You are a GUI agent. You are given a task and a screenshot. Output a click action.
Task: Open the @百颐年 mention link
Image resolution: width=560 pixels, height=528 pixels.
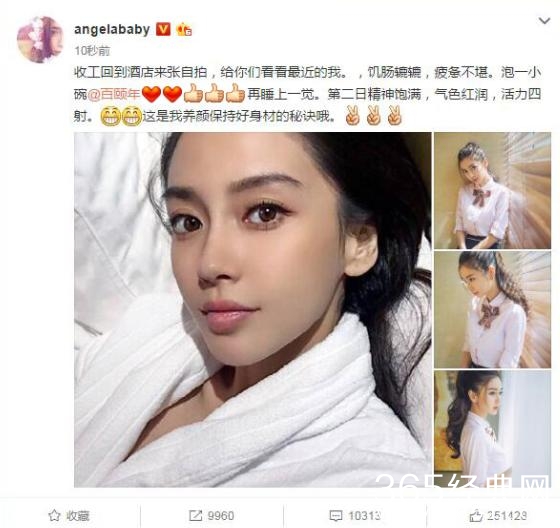[x=114, y=94]
